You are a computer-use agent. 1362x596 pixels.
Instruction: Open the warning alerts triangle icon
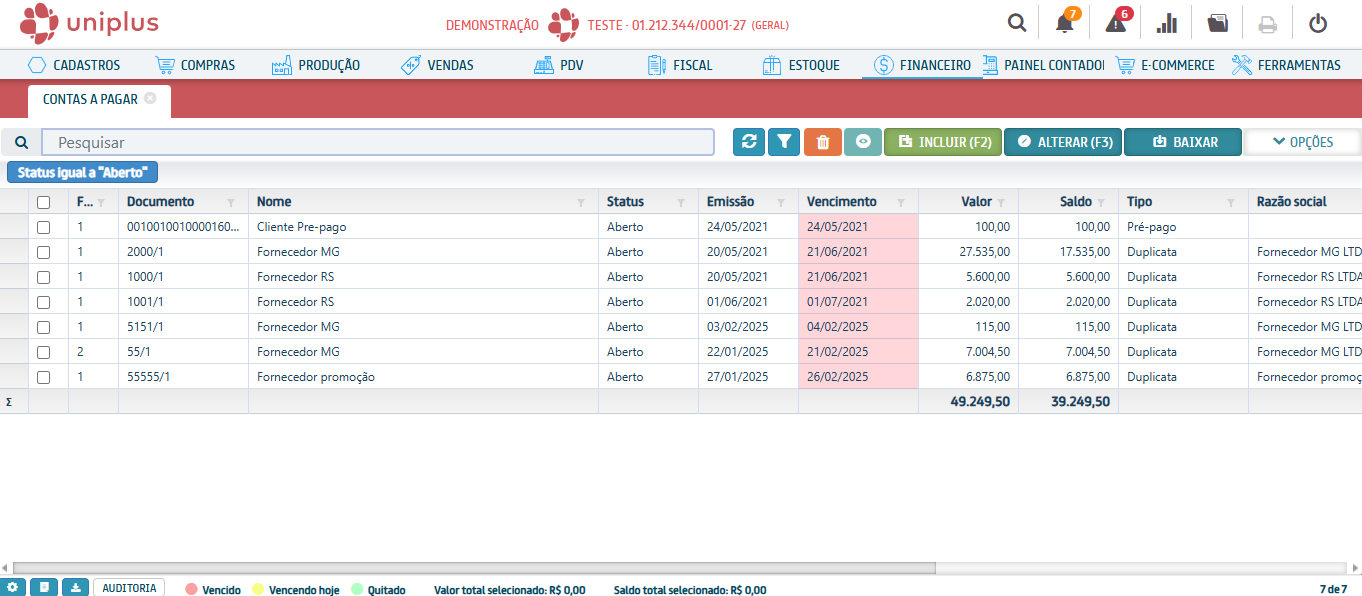(1116, 23)
